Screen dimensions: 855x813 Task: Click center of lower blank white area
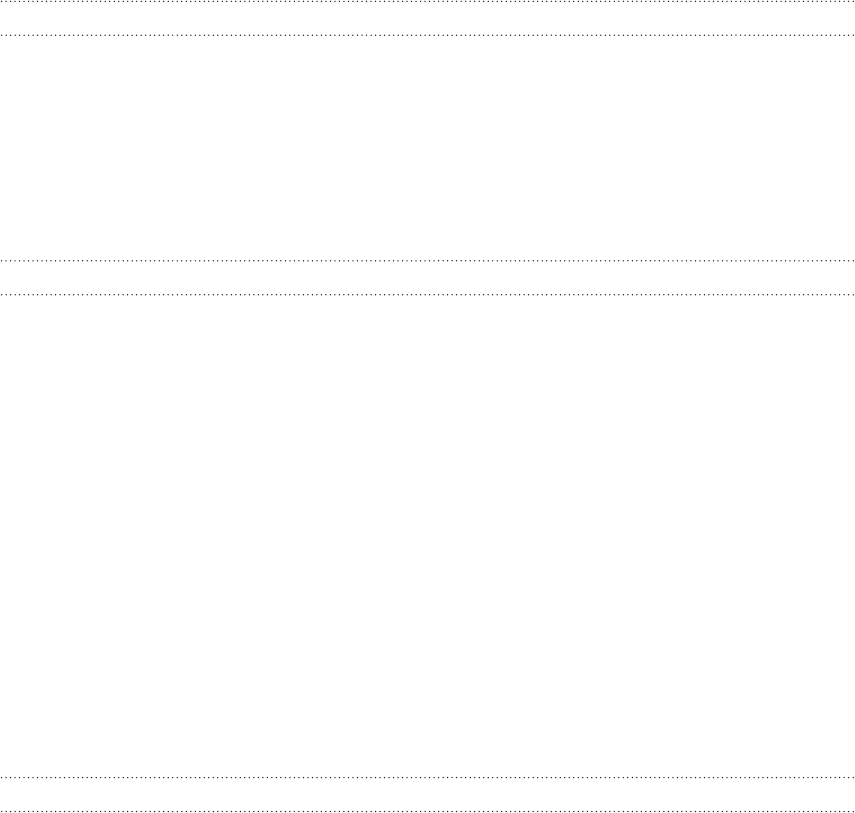(428, 537)
